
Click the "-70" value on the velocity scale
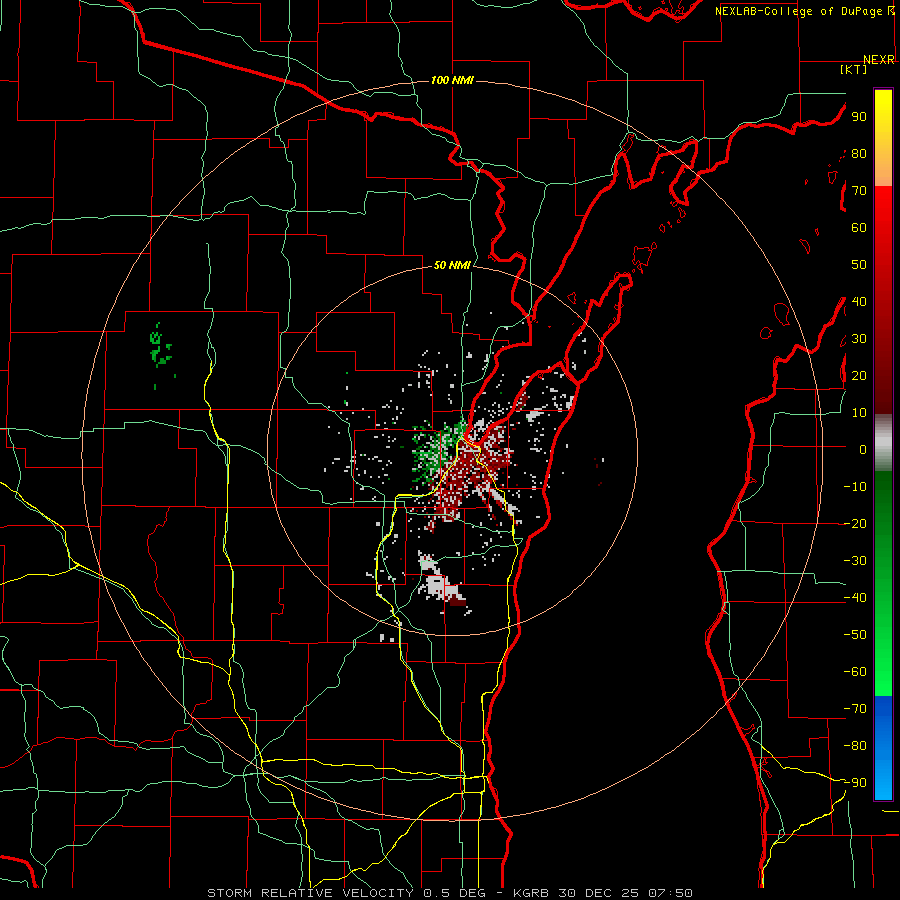point(855,709)
